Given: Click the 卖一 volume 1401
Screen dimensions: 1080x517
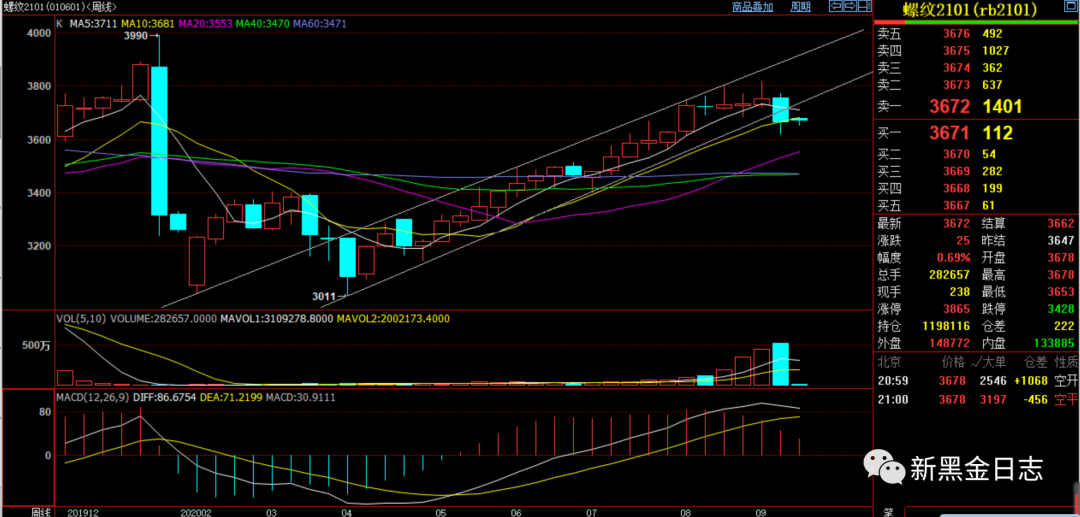Looking at the screenshot, I should tap(1001, 106).
